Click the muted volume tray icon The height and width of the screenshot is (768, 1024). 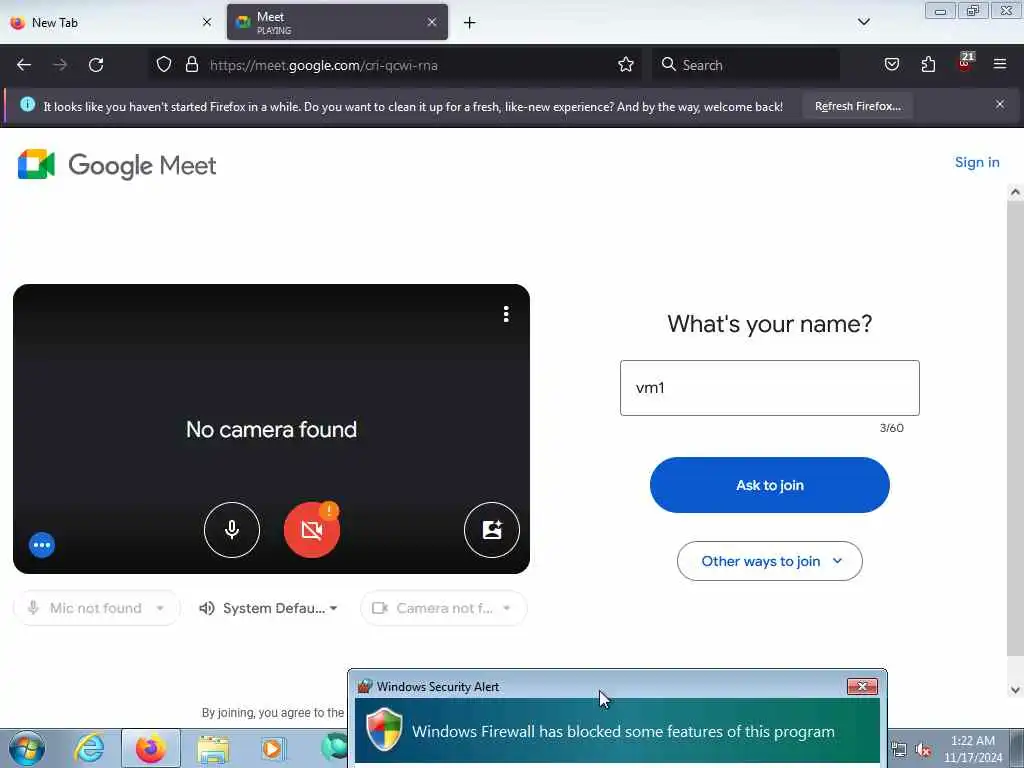923,750
